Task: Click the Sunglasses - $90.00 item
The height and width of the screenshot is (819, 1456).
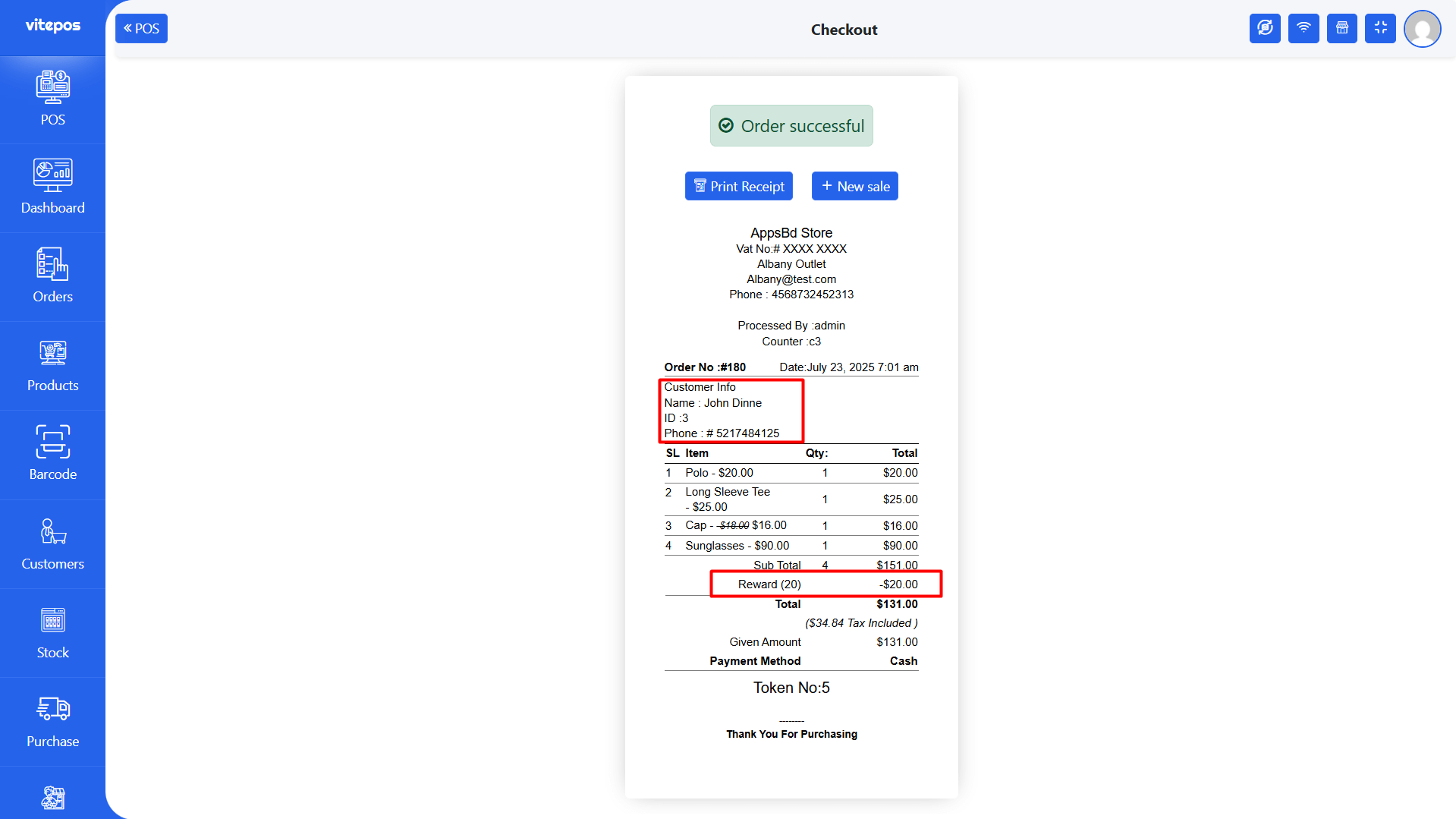Action: [x=737, y=546]
